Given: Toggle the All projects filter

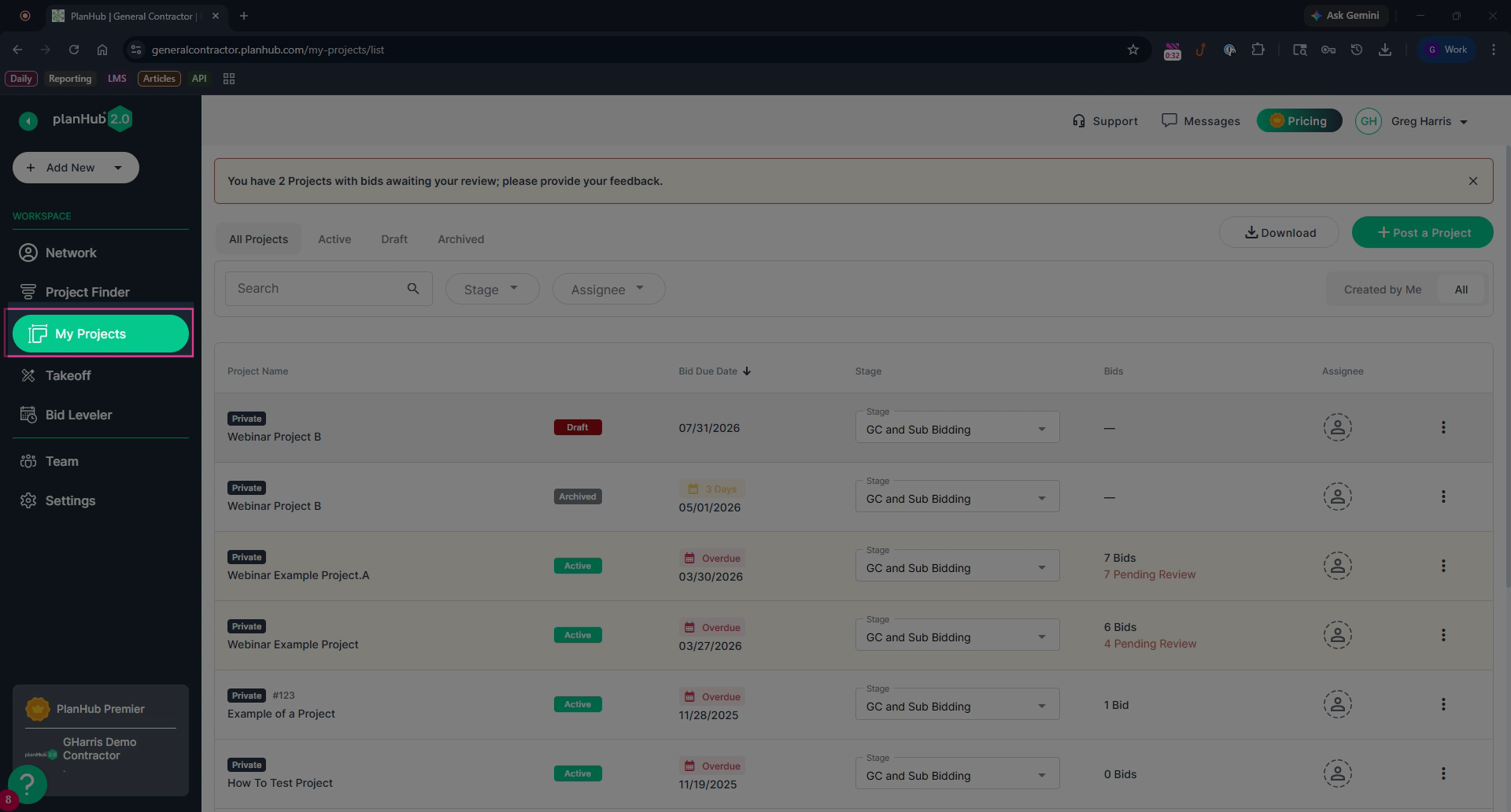Looking at the screenshot, I should [x=1461, y=290].
